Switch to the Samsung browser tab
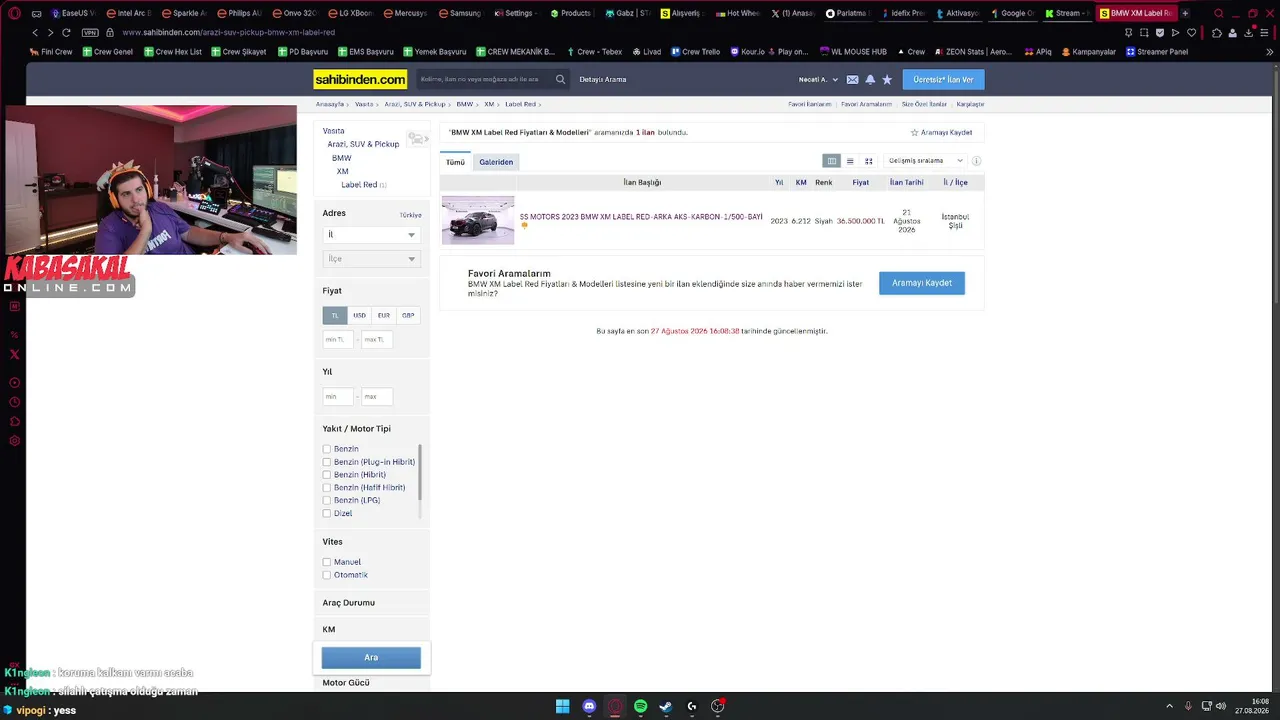 point(460,13)
